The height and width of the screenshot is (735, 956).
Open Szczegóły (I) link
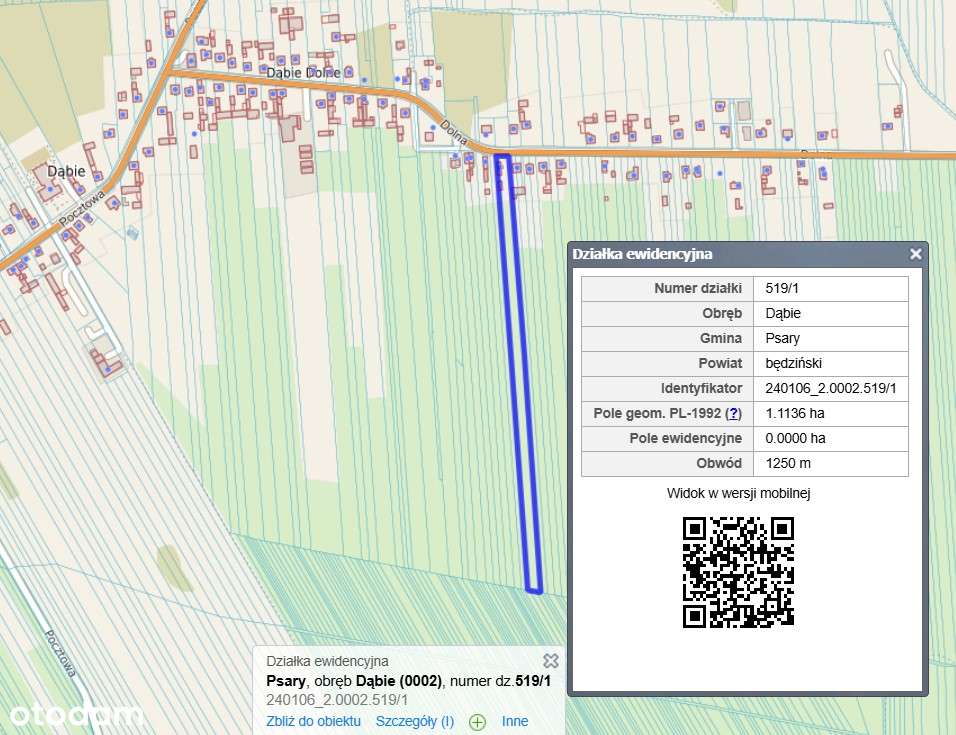[x=415, y=721]
